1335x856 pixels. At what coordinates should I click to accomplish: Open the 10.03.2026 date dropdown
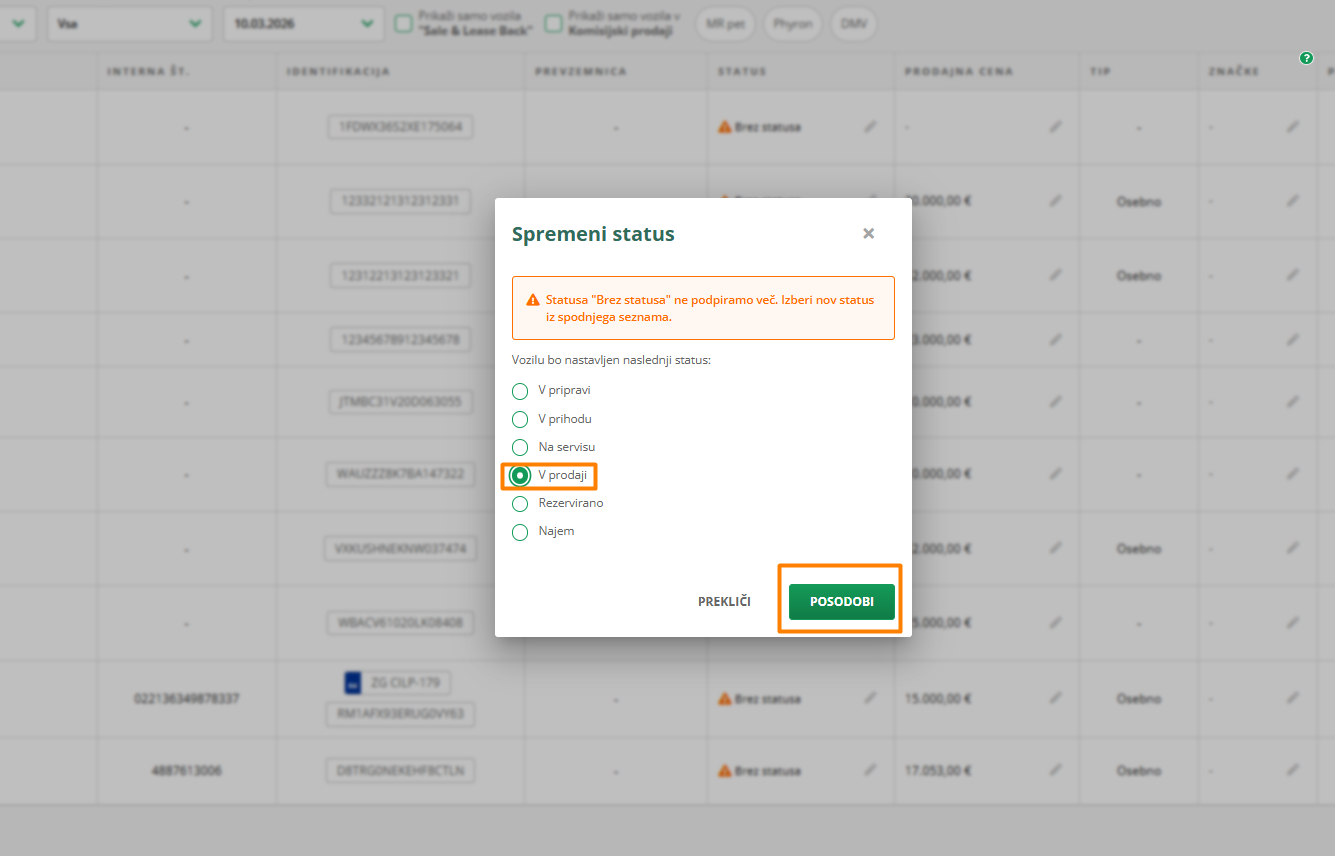[x=304, y=23]
